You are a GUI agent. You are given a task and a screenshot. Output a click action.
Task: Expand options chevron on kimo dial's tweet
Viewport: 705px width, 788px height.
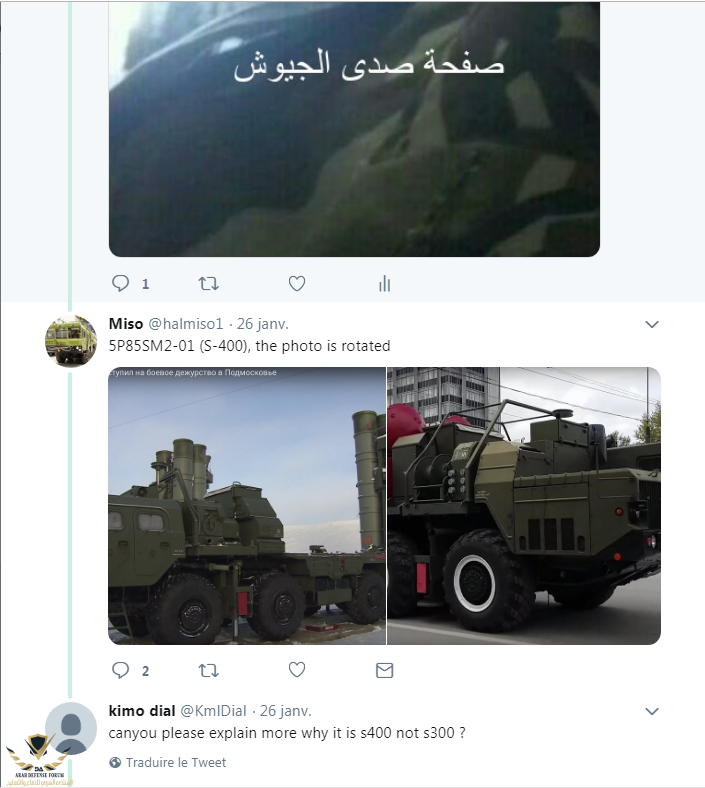tap(652, 711)
